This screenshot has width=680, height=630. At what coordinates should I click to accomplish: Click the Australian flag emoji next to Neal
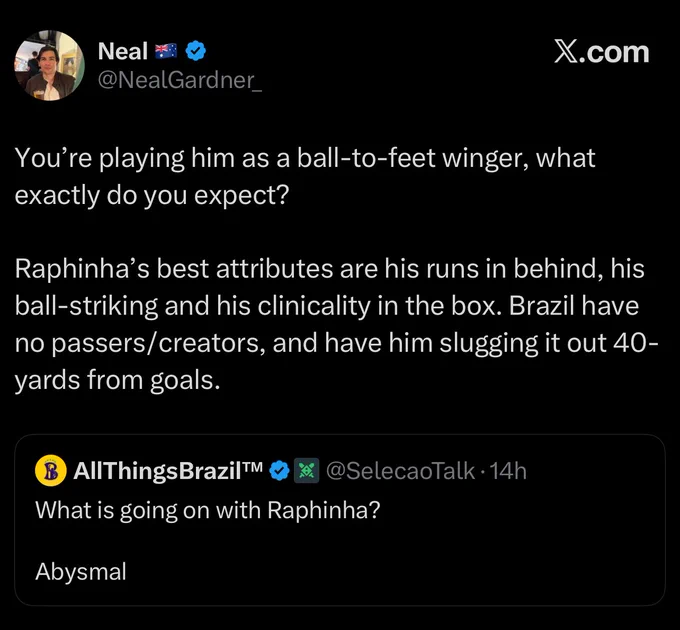(166, 51)
